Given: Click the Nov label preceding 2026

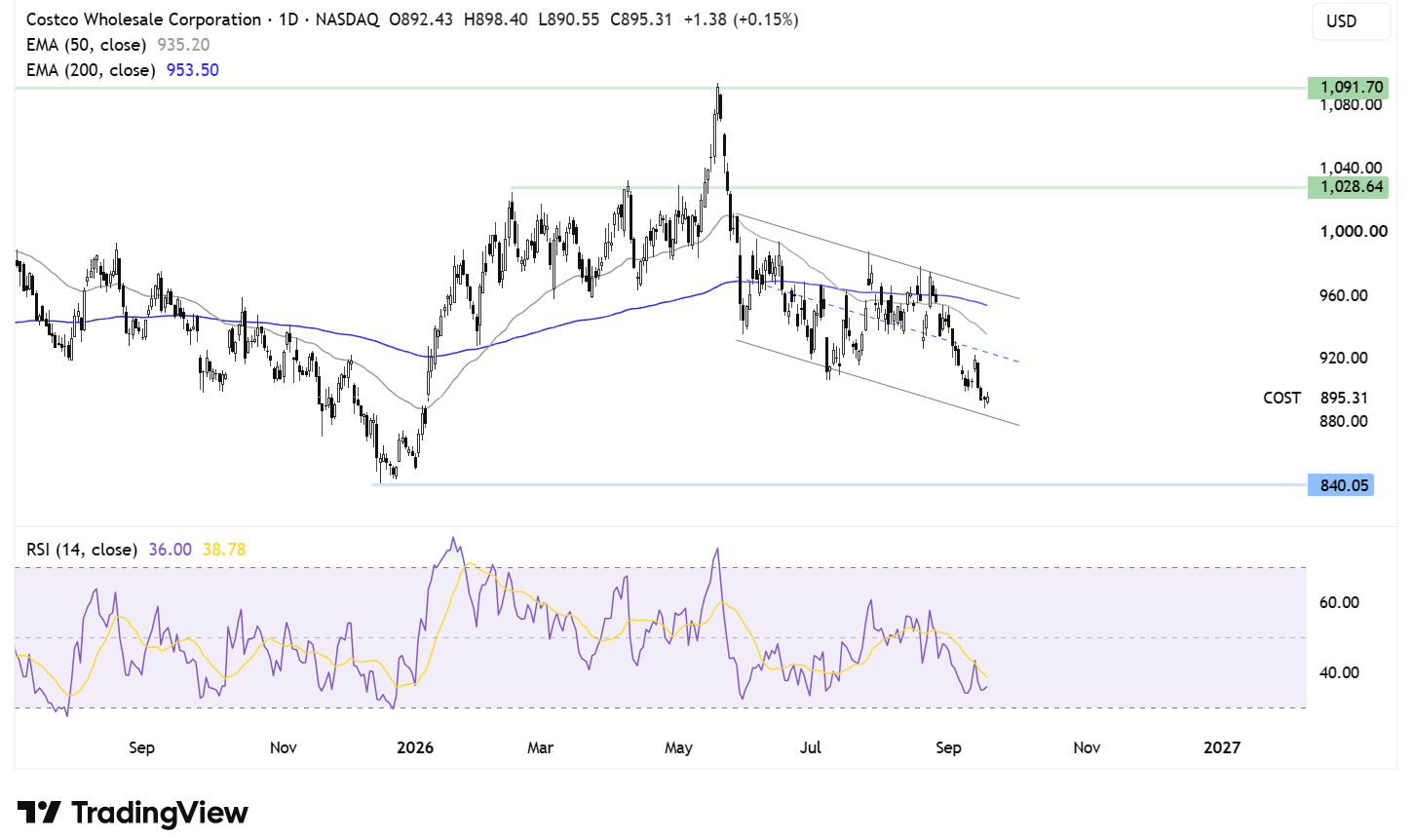Looking at the screenshot, I should (x=283, y=747).
